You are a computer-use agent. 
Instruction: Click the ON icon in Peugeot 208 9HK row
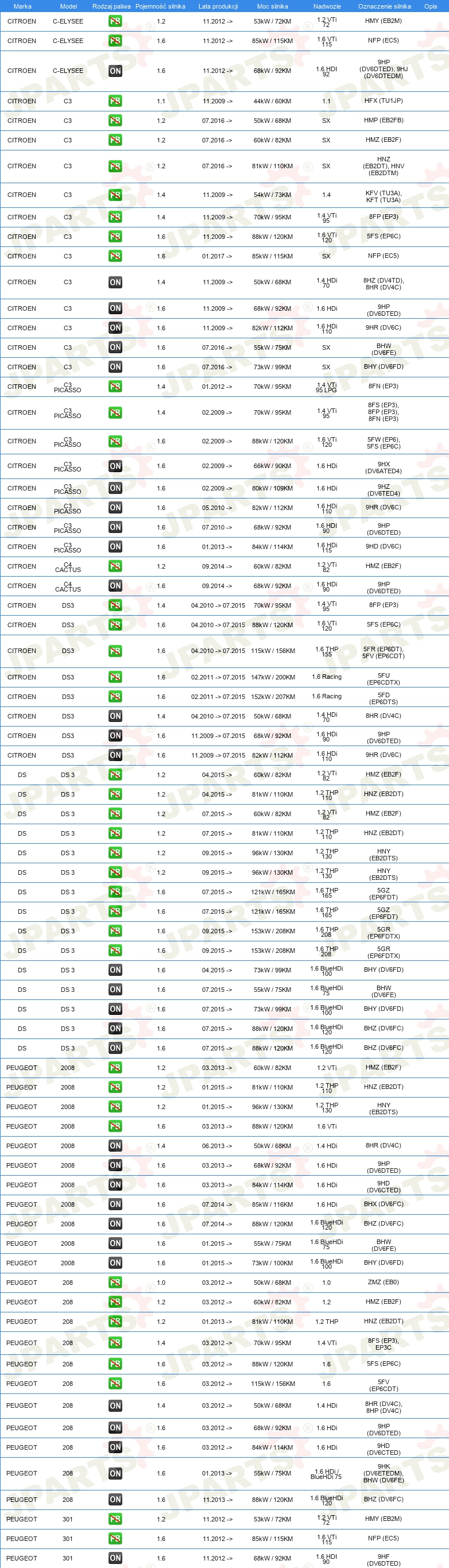[115, 1474]
